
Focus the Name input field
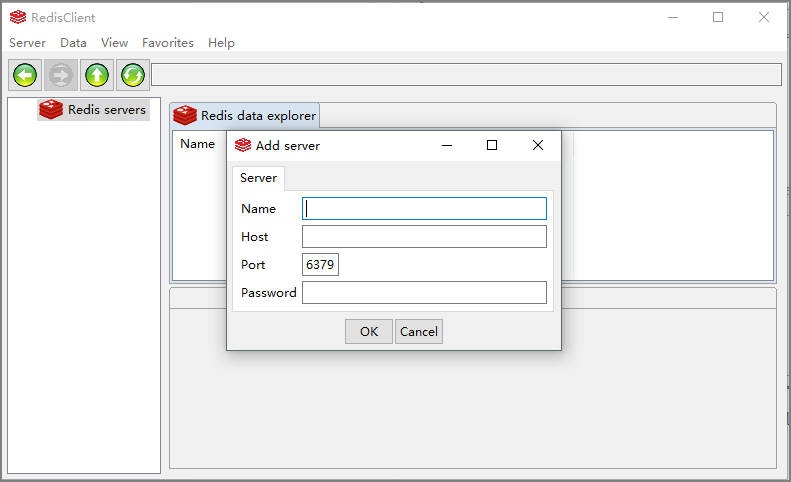424,208
